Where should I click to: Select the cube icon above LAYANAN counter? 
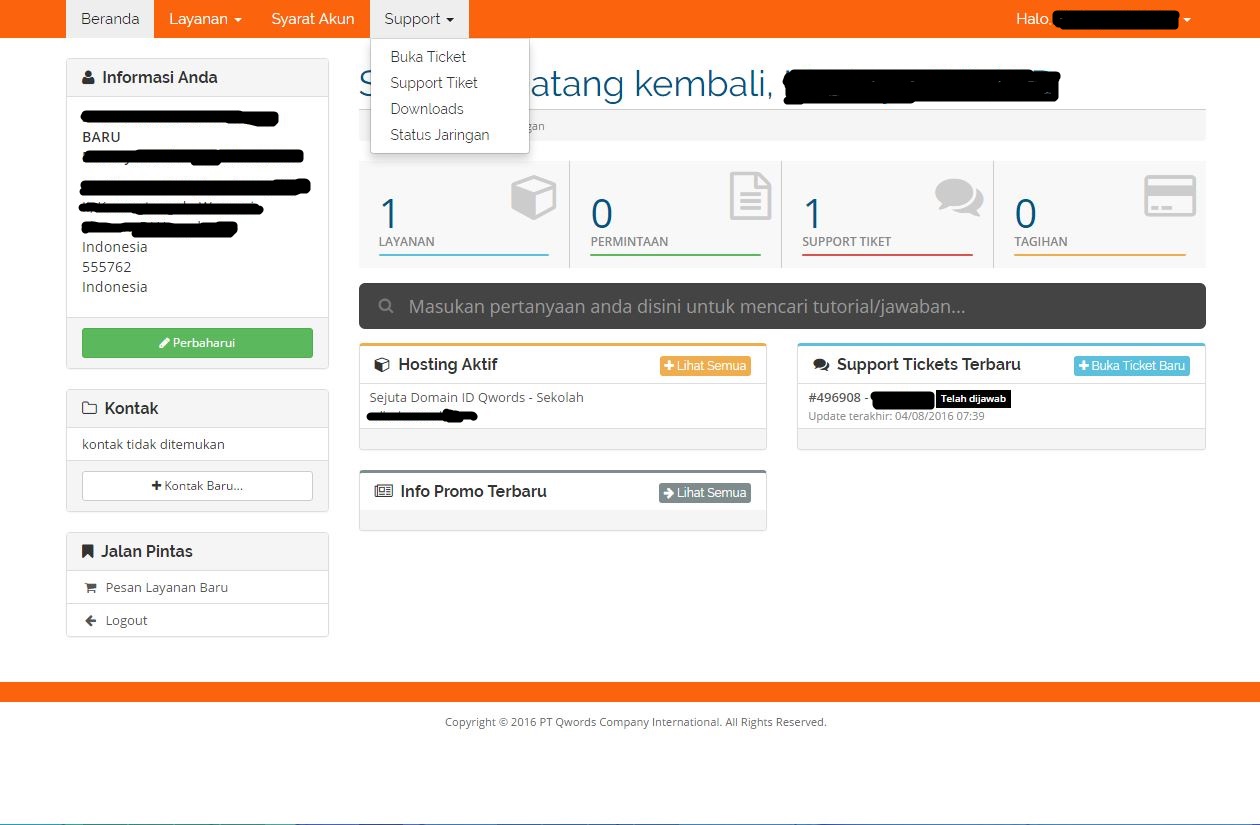pyautogui.click(x=533, y=197)
